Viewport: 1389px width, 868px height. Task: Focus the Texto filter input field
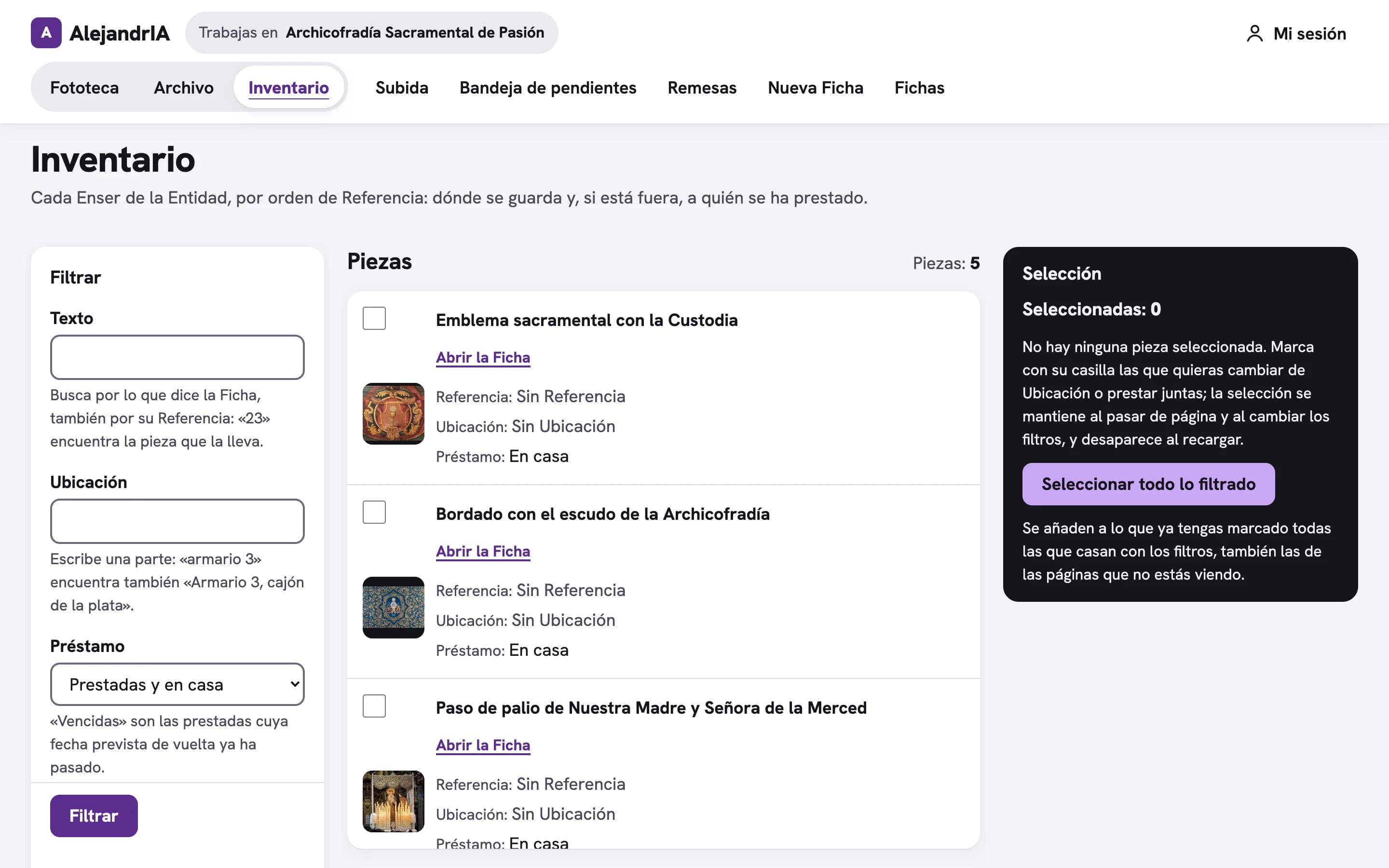[177, 357]
